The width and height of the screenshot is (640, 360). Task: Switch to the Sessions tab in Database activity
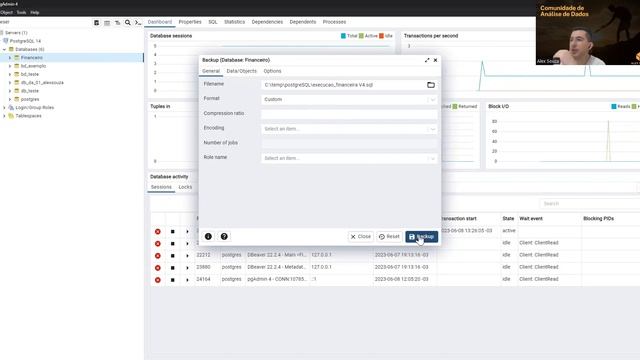coord(161,187)
